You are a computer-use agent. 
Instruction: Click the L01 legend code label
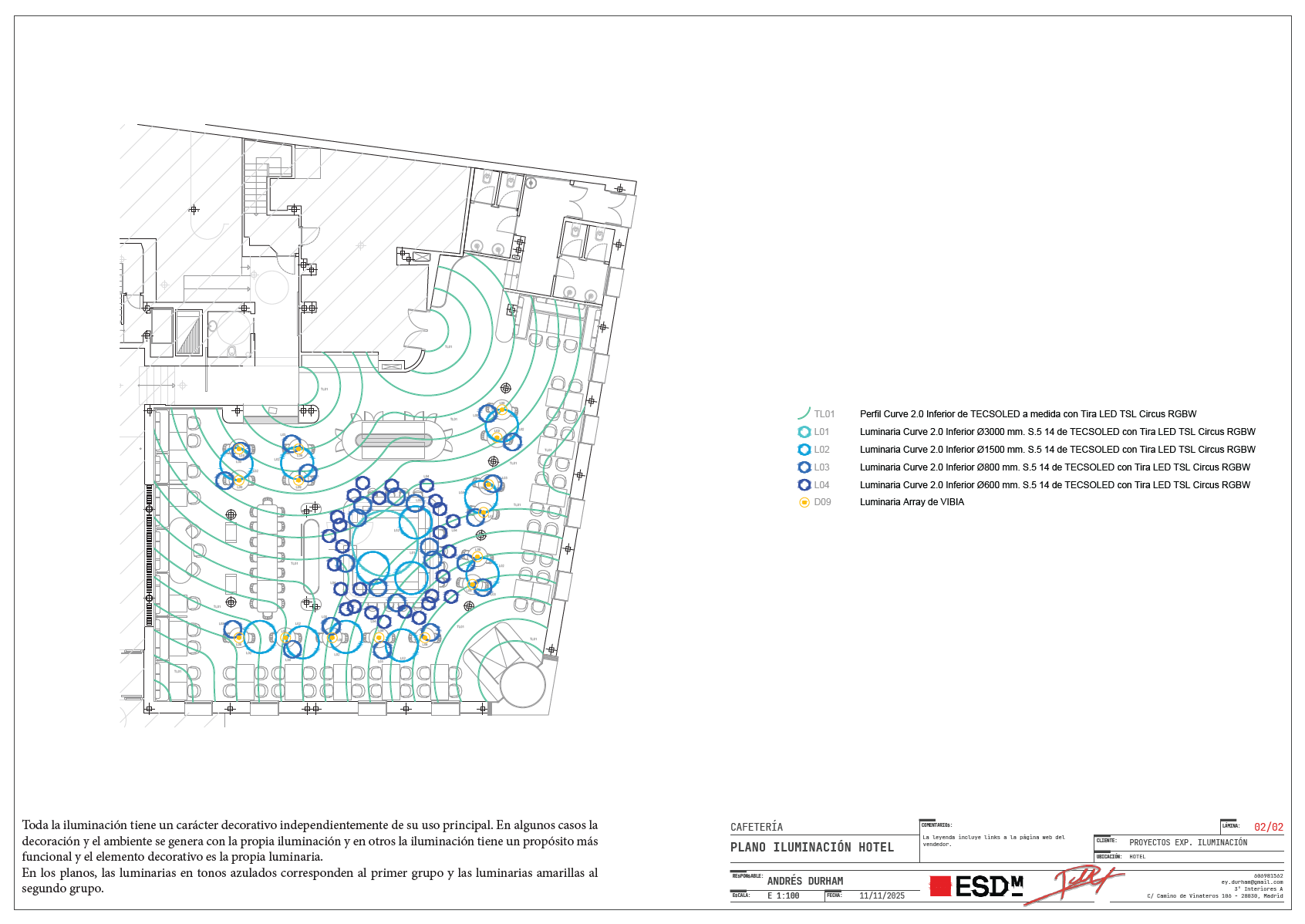(x=822, y=432)
